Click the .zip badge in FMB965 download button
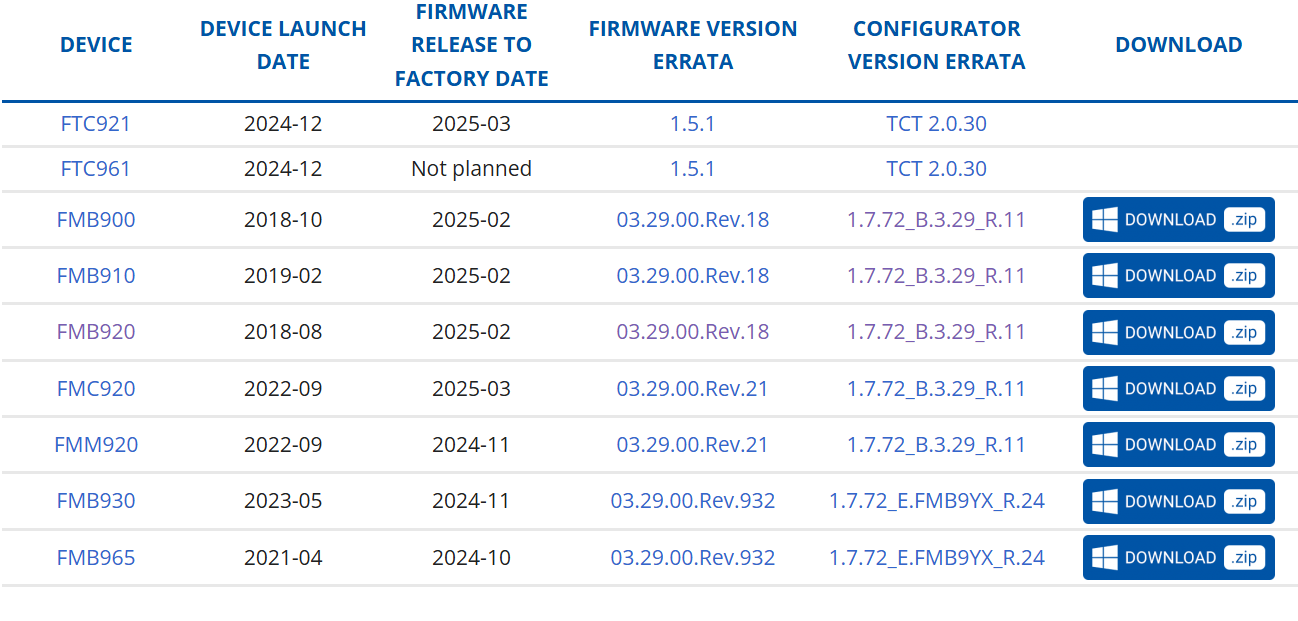 click(1245, 558)
